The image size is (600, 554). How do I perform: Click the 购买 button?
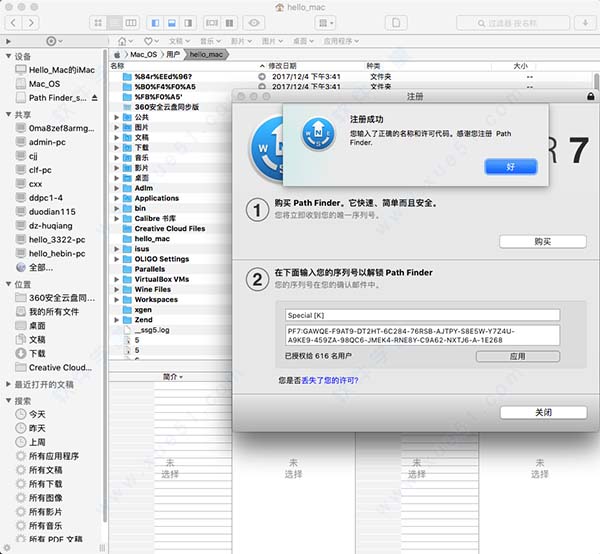543,241
